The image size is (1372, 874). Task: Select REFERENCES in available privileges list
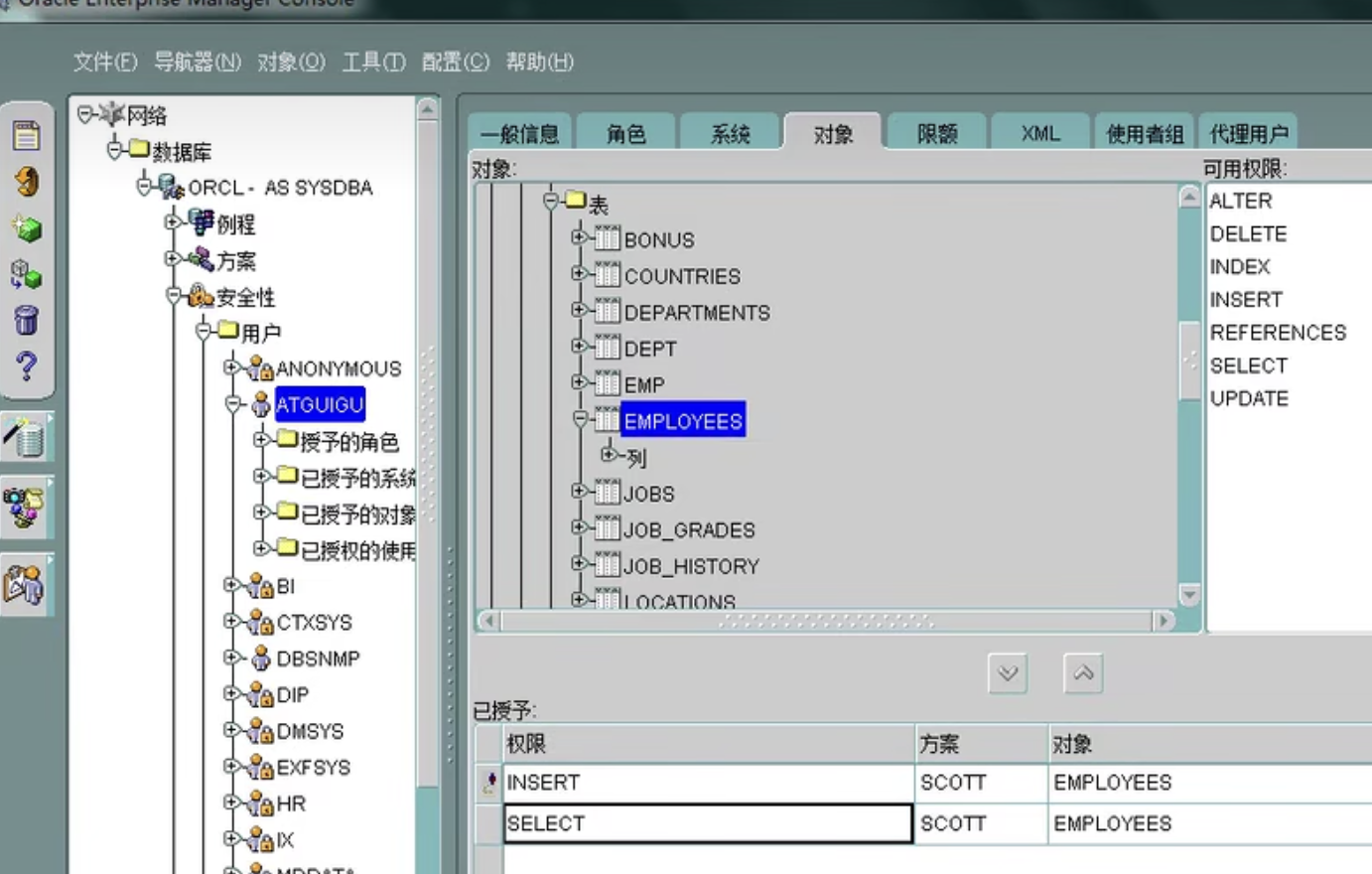tap(1278, 332)
